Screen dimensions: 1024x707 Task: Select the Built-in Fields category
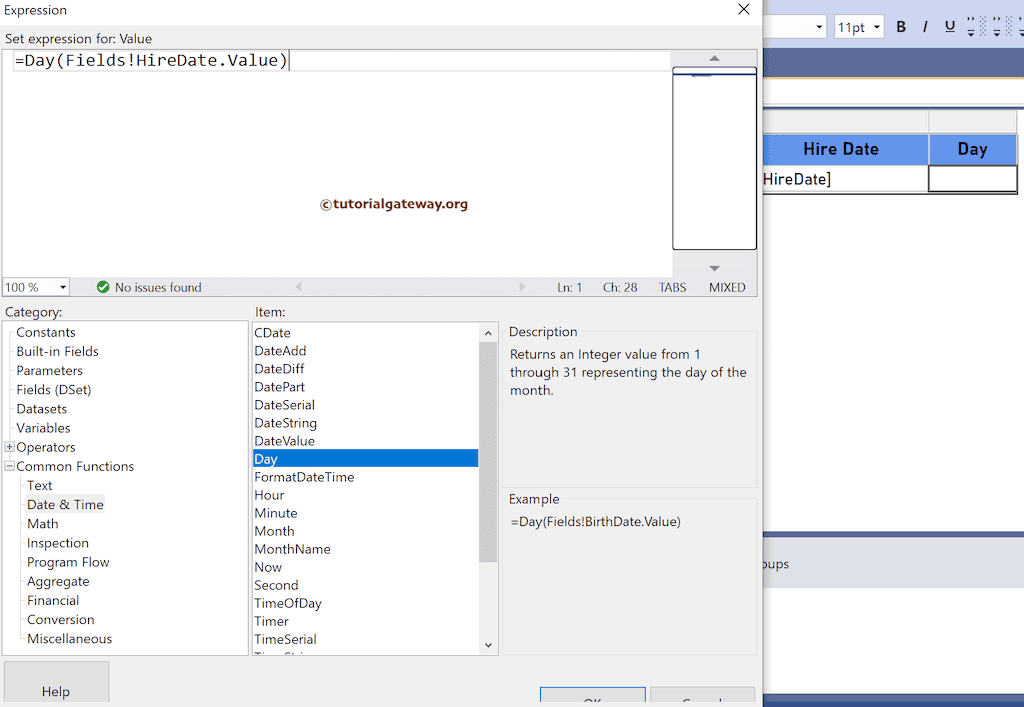coord(57,351)
